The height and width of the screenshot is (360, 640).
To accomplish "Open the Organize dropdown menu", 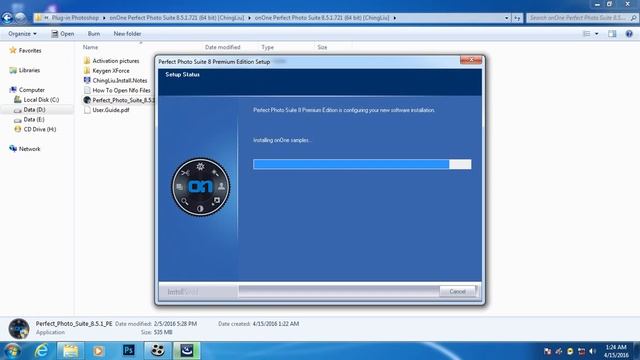I will [22, 33].
